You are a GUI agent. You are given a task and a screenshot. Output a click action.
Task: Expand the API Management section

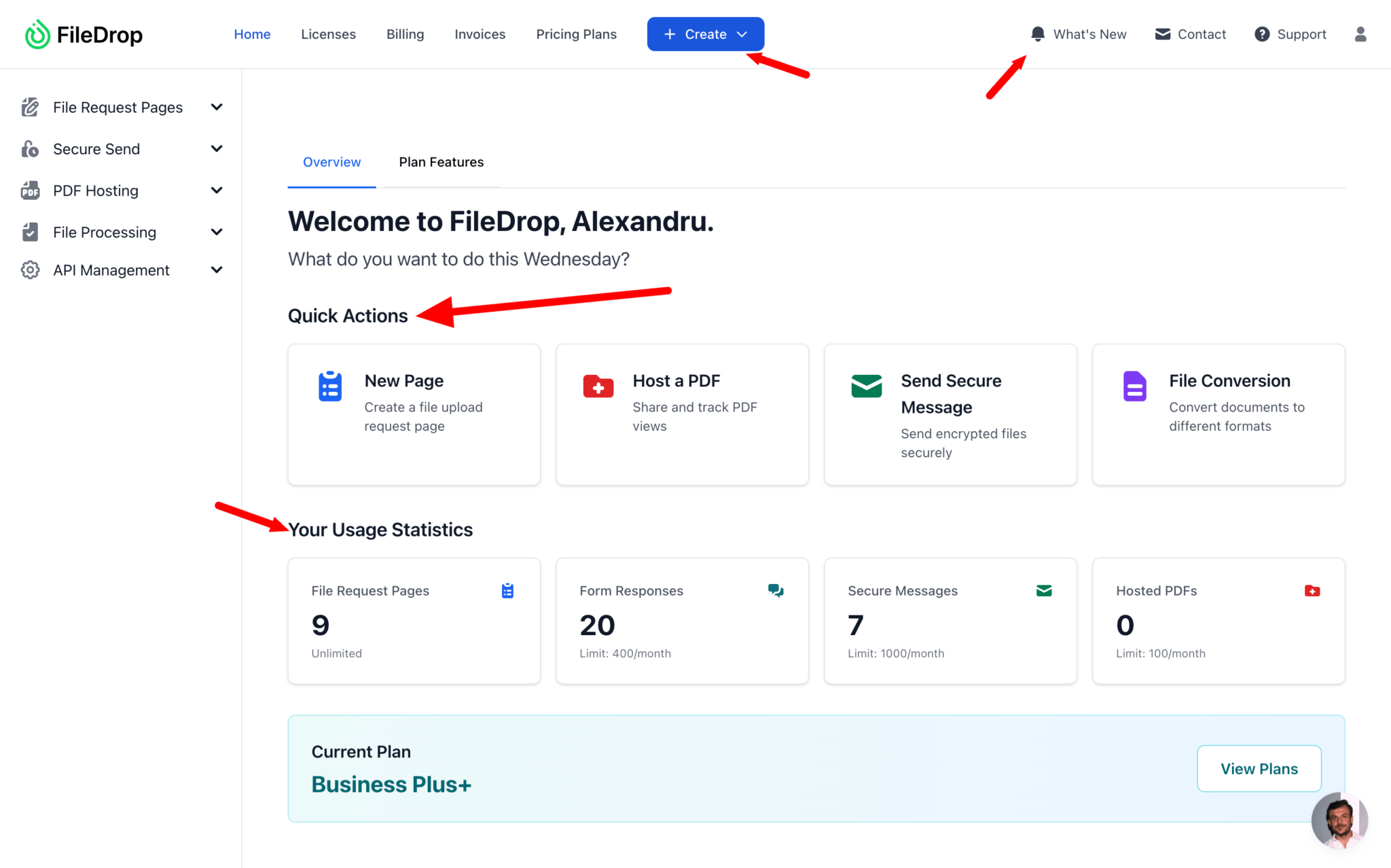click(122, 270)
